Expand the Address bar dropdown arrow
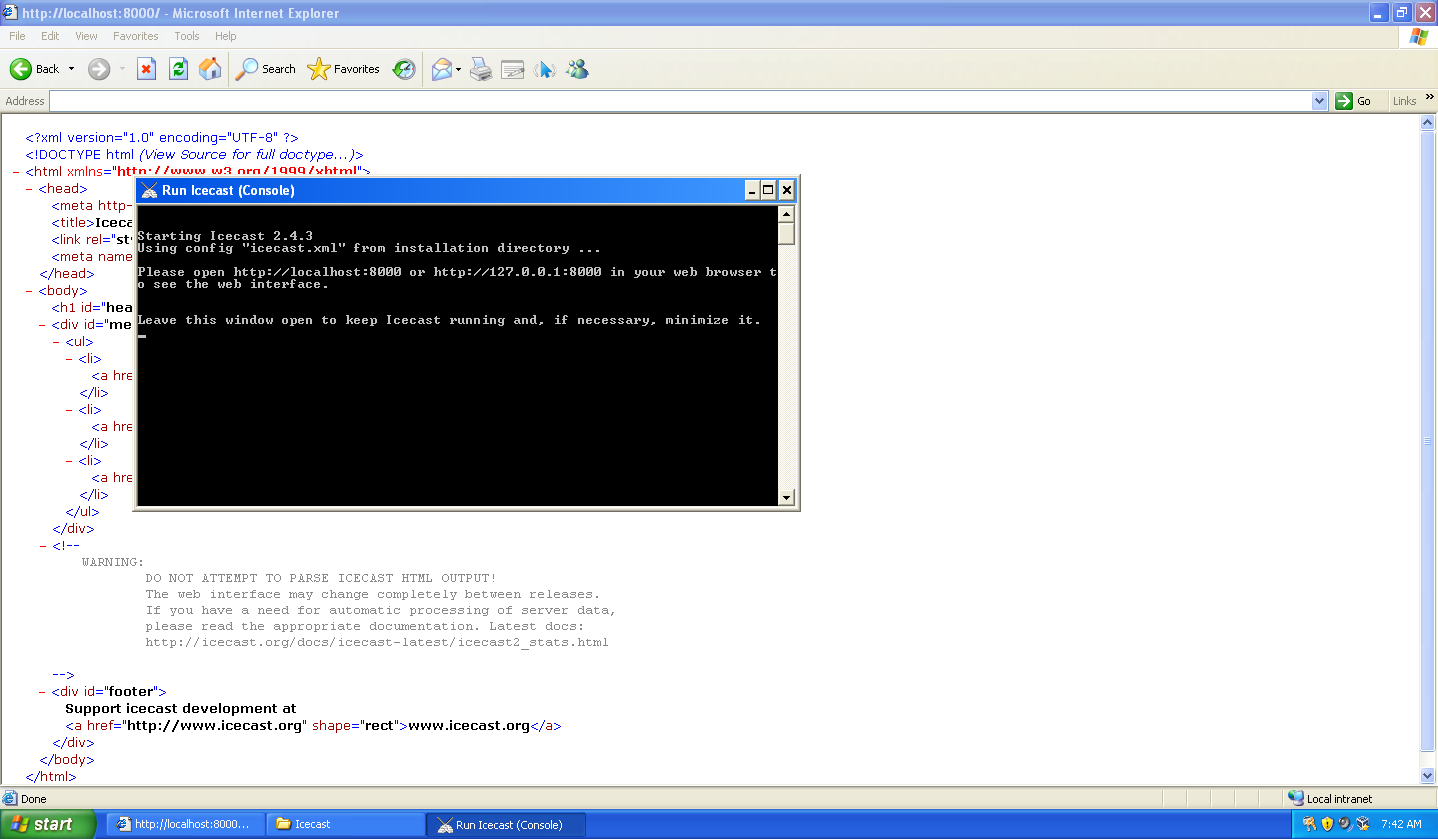This screenshot has width=1438, height=839. (x=1320, y=101)
